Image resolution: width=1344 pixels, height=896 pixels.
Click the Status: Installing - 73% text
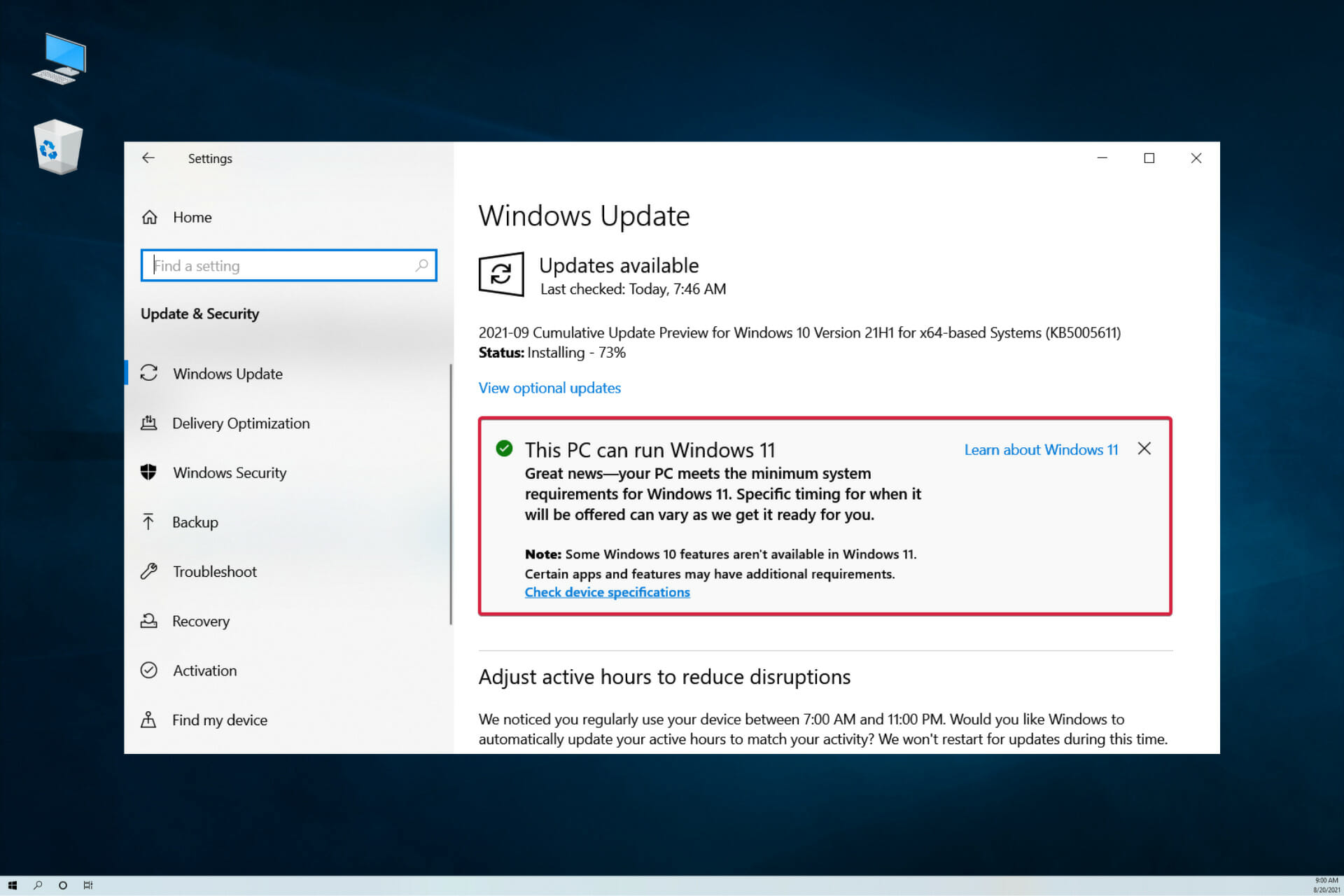click(552, 353)
